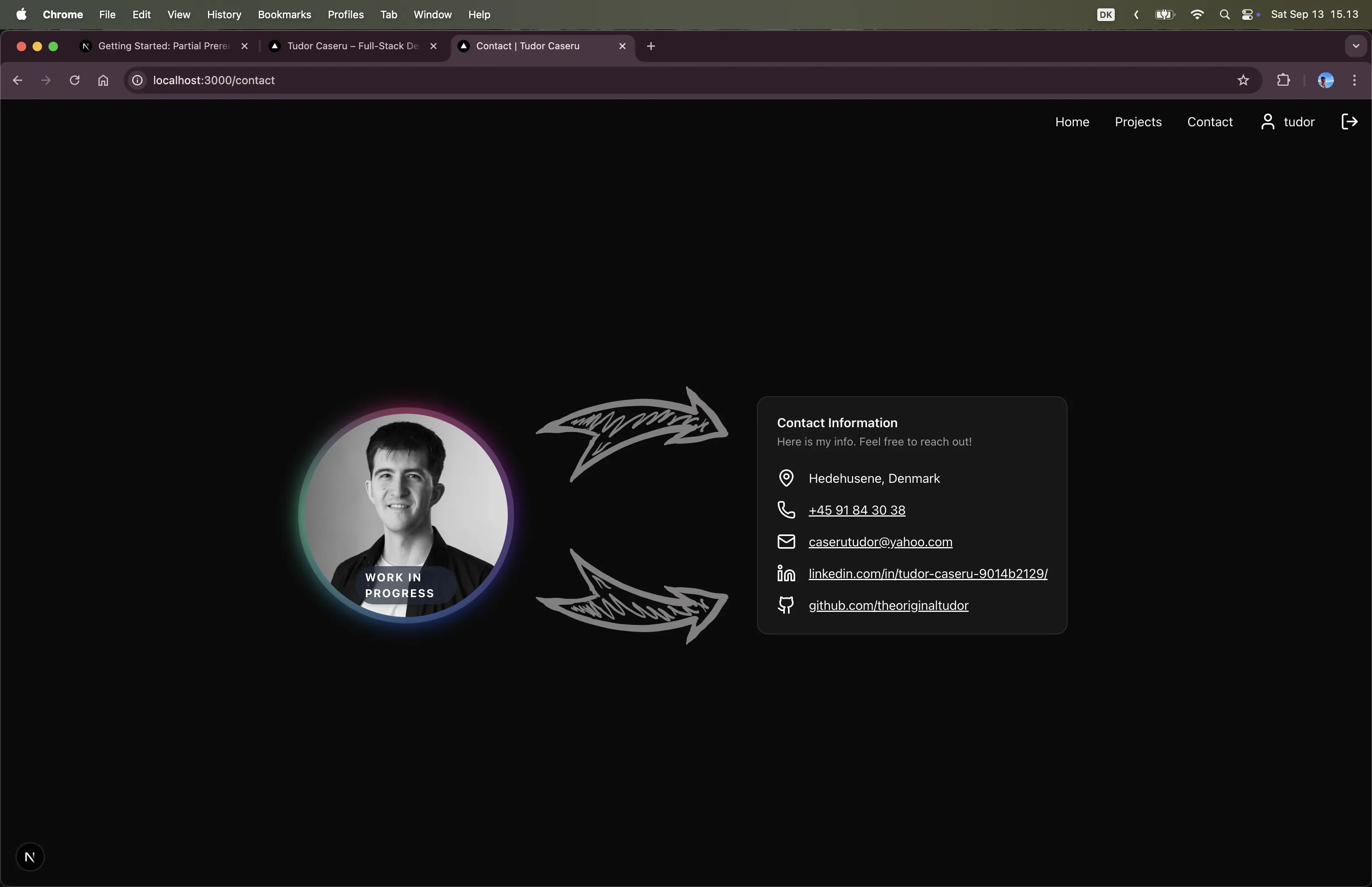
Task: Open the macOS Control Center
Action: [x=1248, y=14]
